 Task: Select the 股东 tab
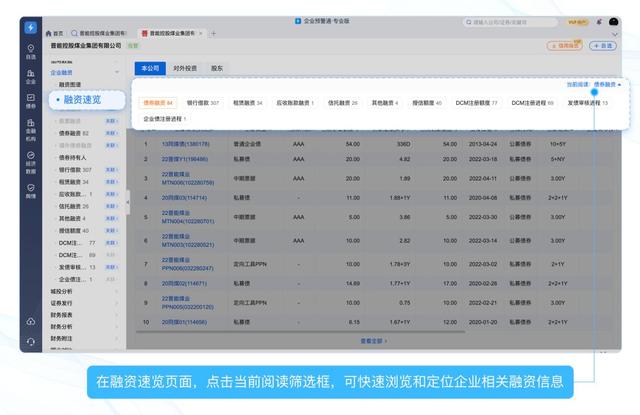tap(217, 68)
